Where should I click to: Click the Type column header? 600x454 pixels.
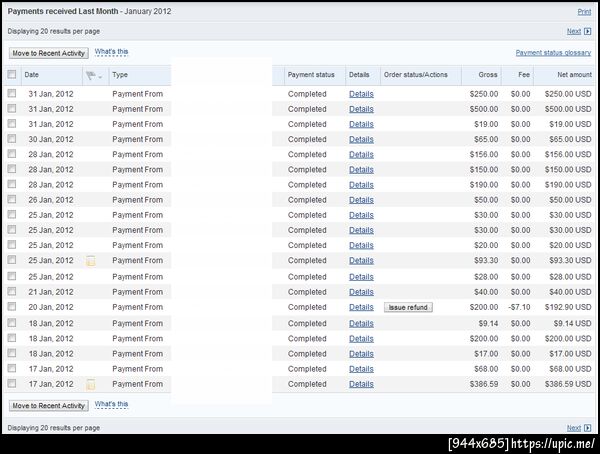coord(120,75)
